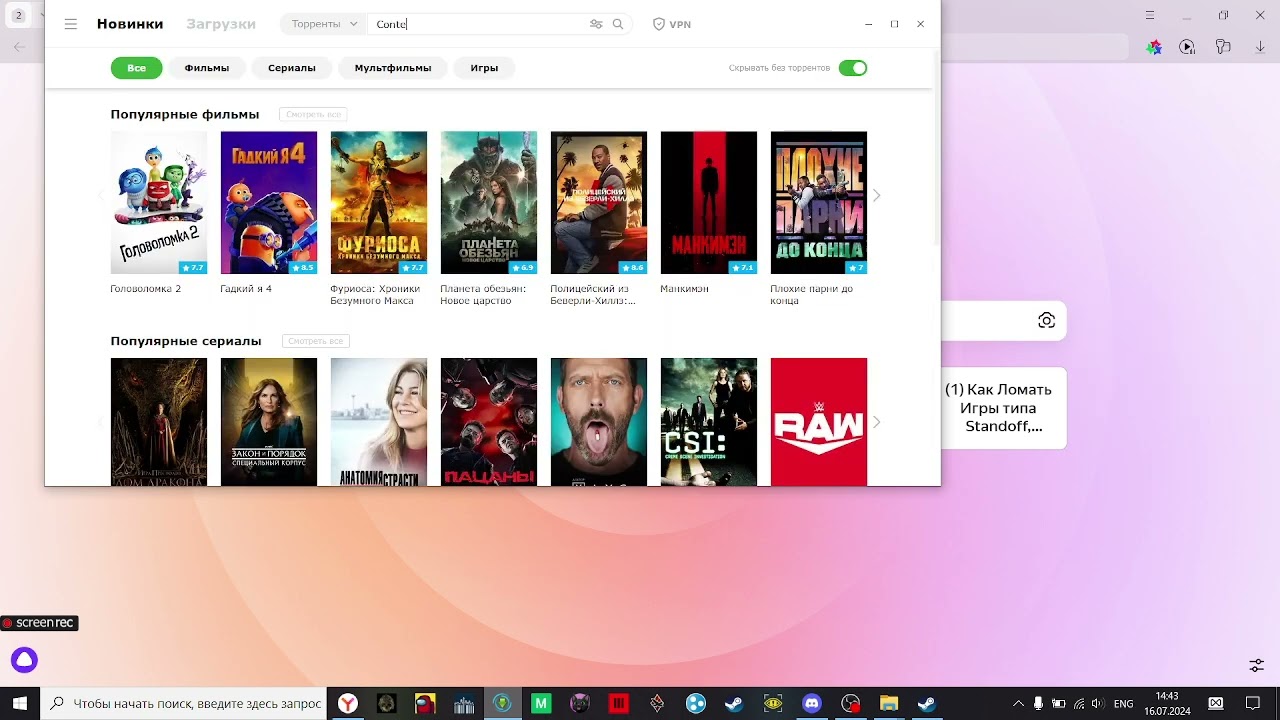The width and height of the screenshot is (1280, 720).
Task: Click the VPN shield icon
Action: [659, 24]
